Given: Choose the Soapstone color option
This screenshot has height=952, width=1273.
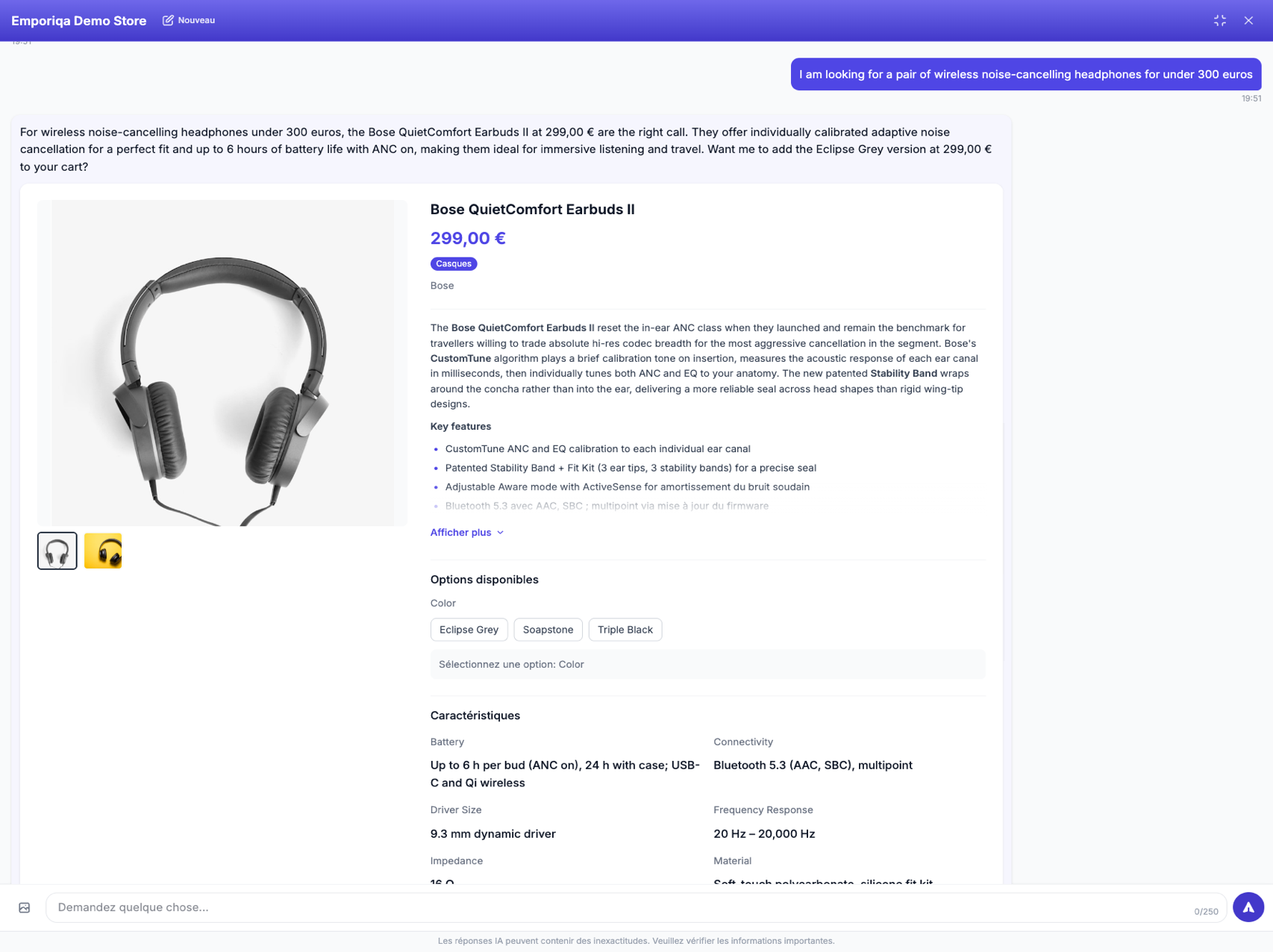Looking at the screenshot, I should coord(548,630).
